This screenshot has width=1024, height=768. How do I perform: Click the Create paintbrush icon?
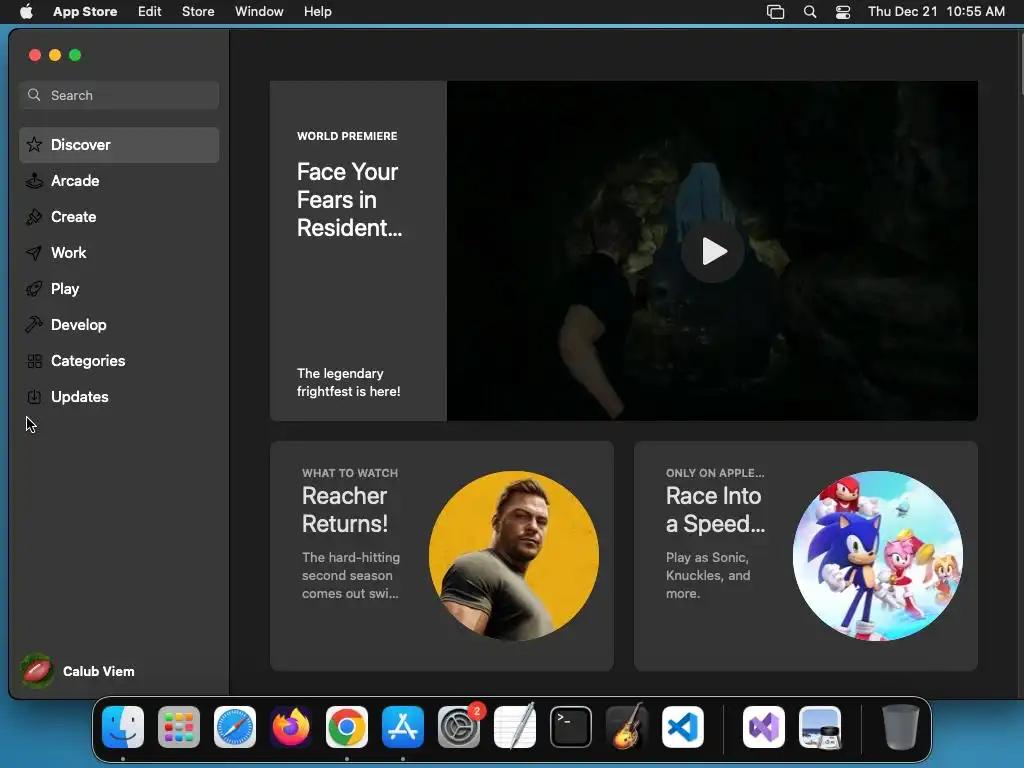(x=34, y=216)
